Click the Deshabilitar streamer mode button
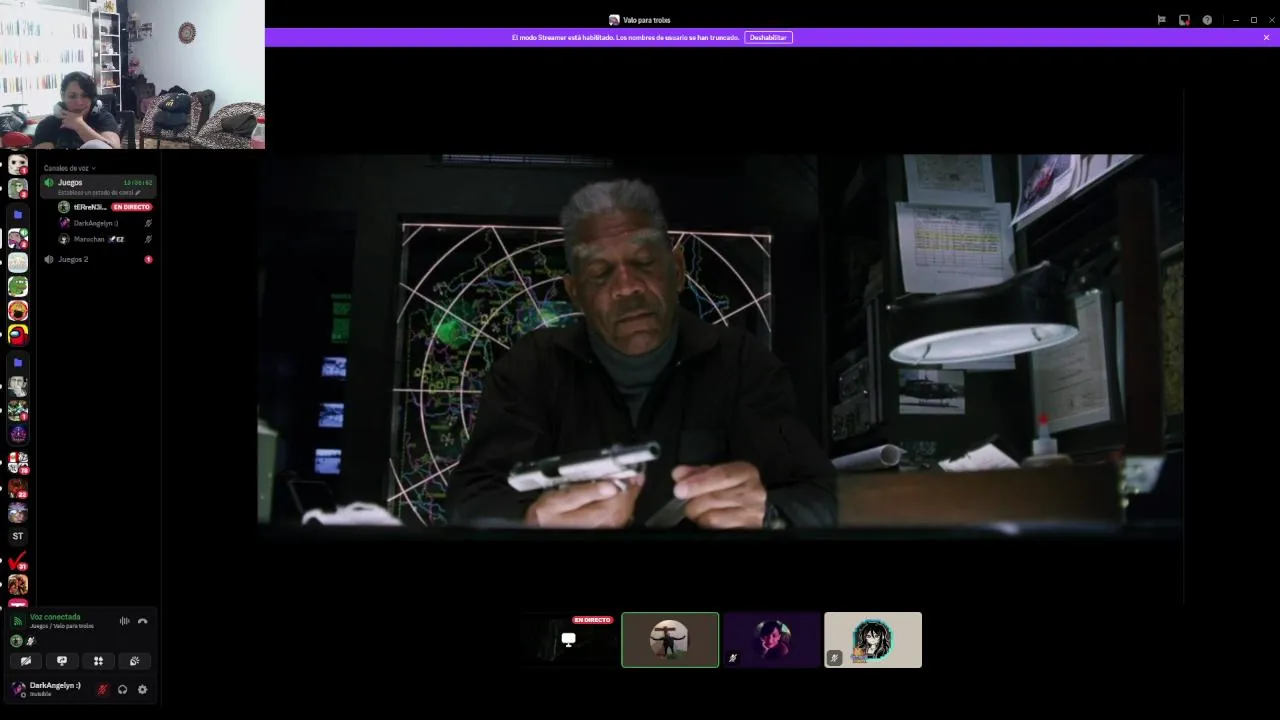1280x720 pixels. (768, 37)
